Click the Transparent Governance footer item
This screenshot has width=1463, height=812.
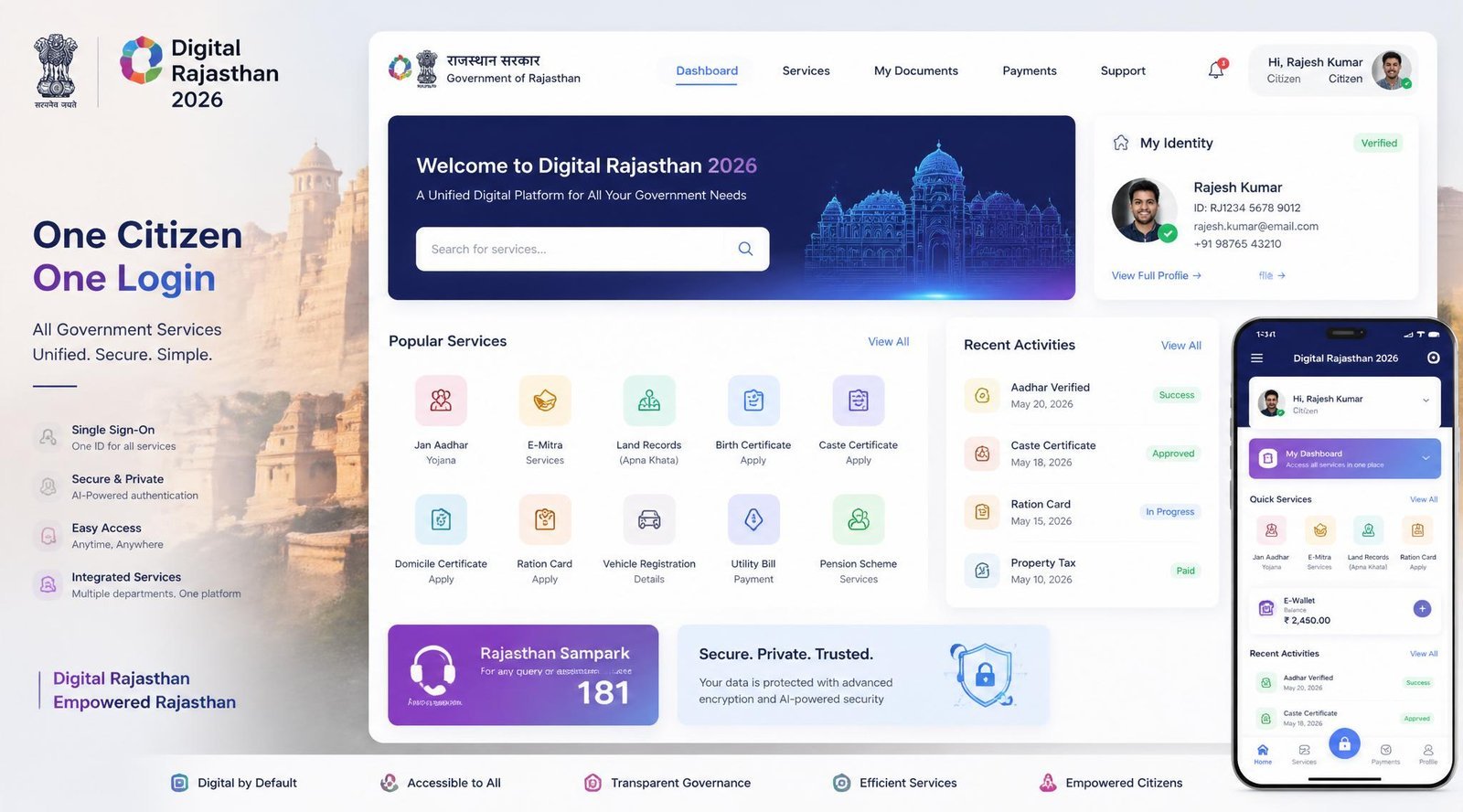pos(667,783)
